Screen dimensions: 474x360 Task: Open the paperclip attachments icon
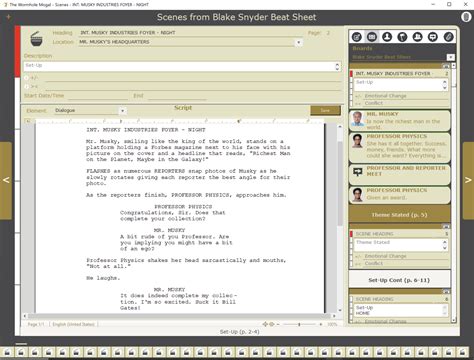(448, 37)
